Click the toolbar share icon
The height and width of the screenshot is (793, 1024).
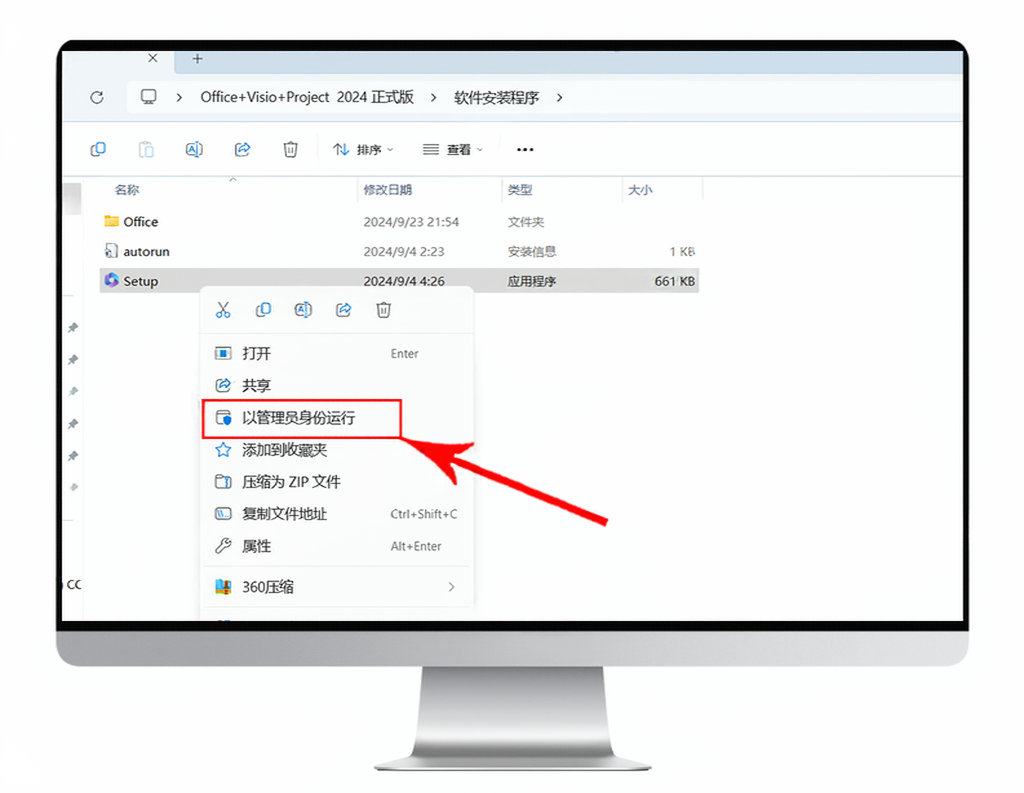coord(242,150)
